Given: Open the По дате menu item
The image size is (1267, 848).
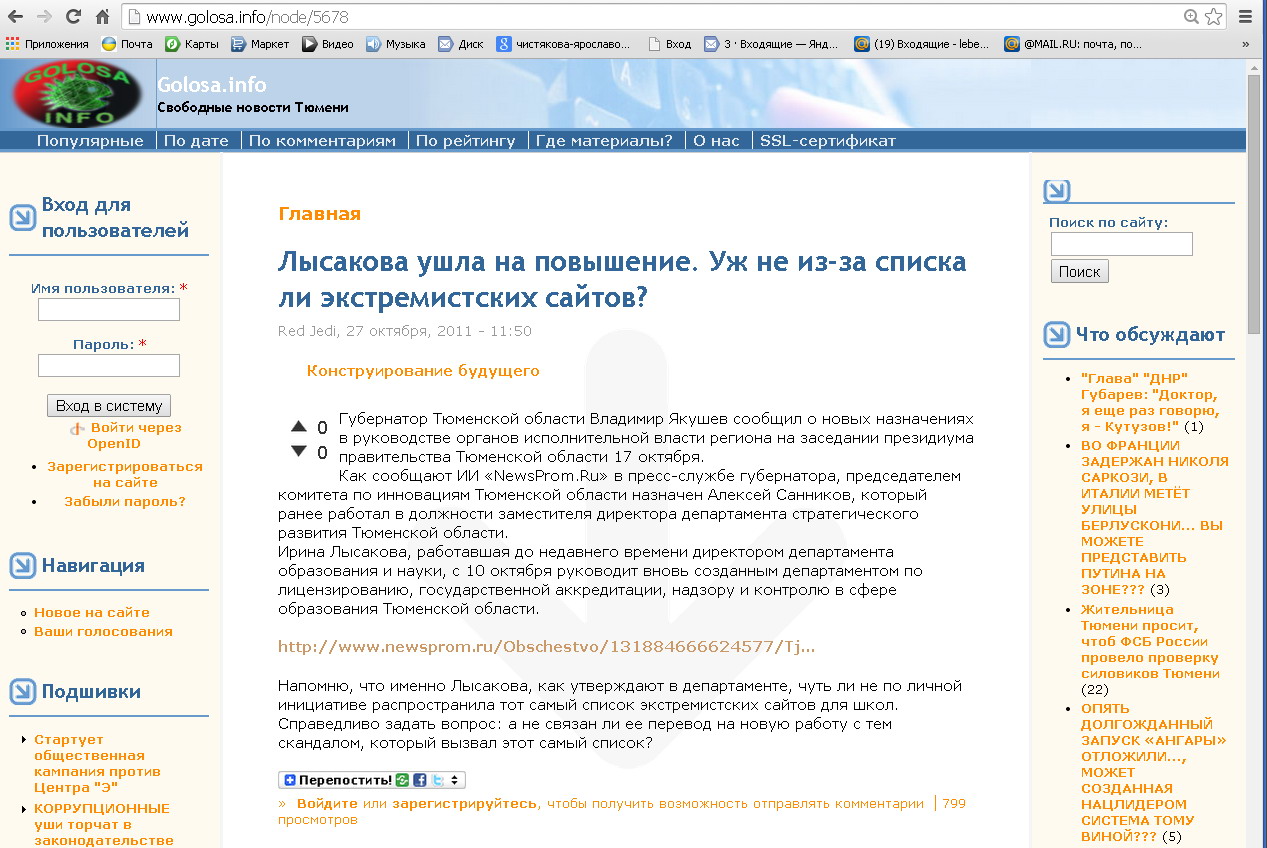Looking at the screenshot, I should click(x=196, y=141).
